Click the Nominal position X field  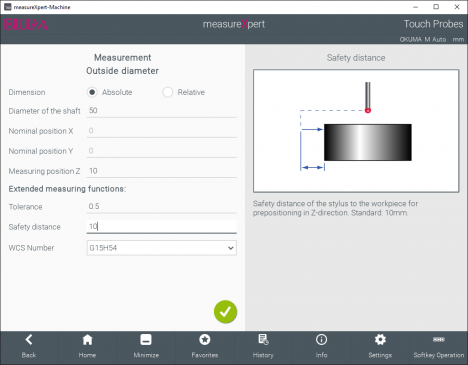tap(162, 131)
